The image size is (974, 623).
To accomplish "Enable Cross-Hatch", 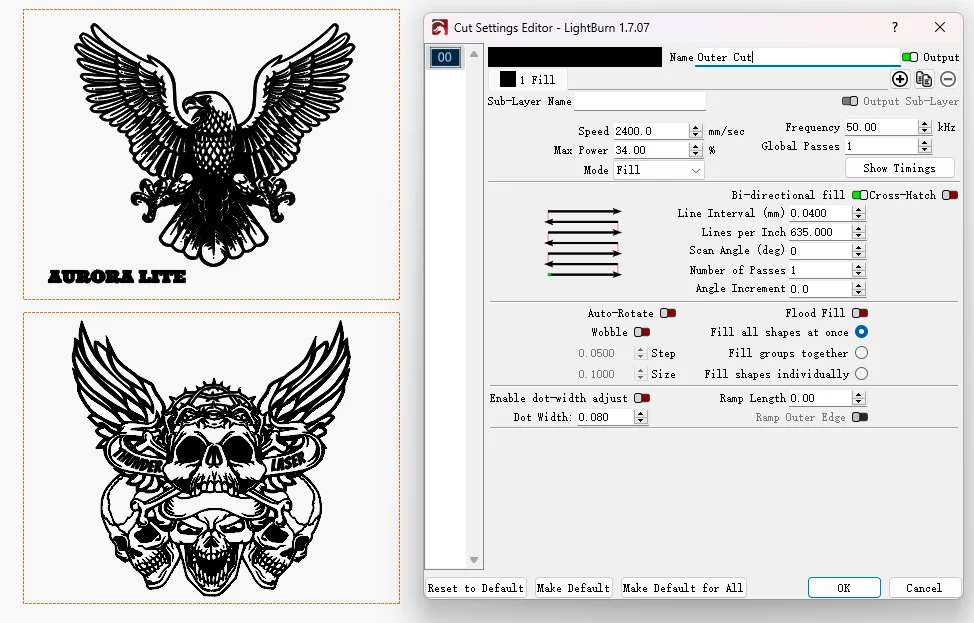I will [950, 195].
